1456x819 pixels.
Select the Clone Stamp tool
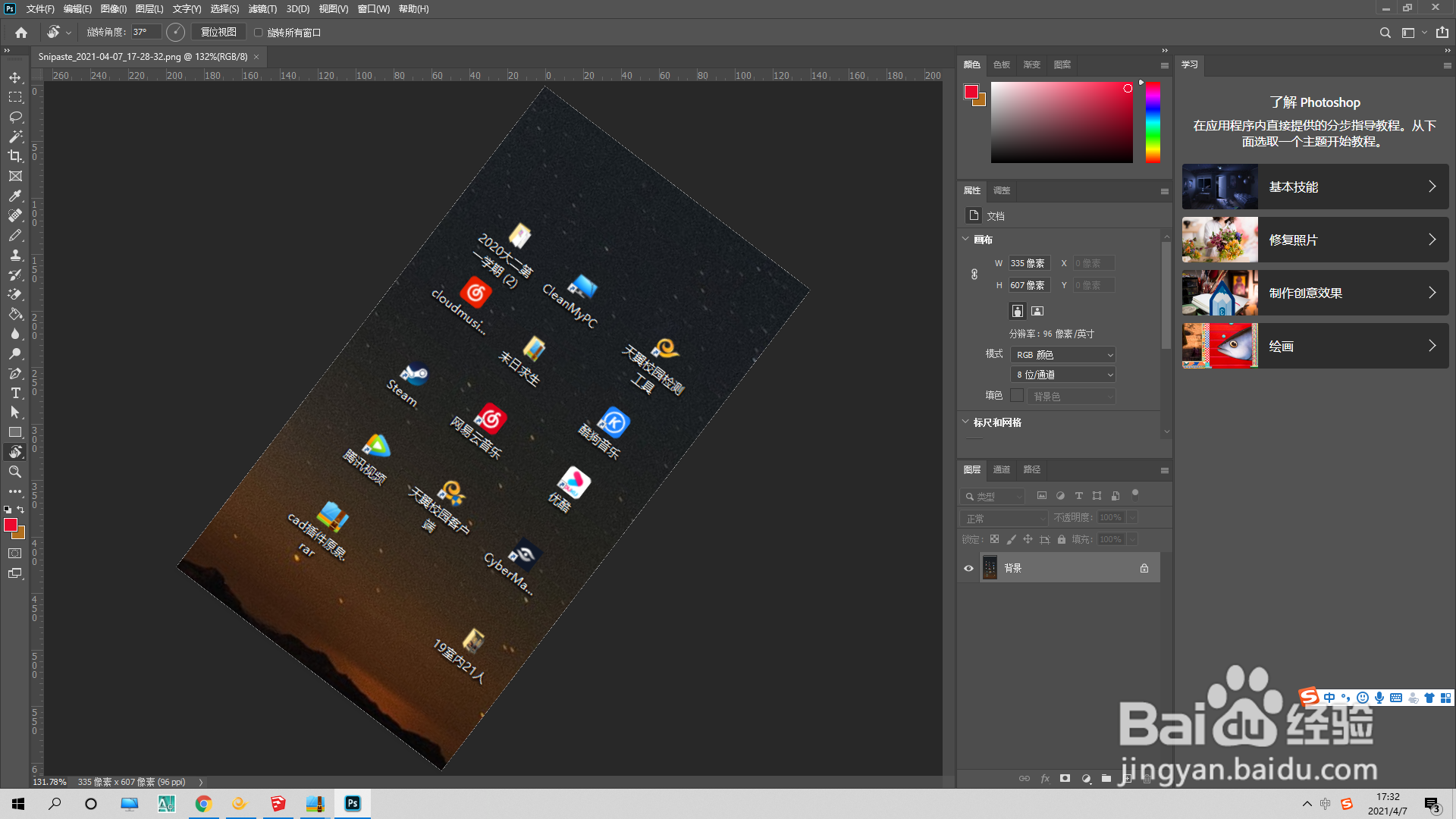15,255
